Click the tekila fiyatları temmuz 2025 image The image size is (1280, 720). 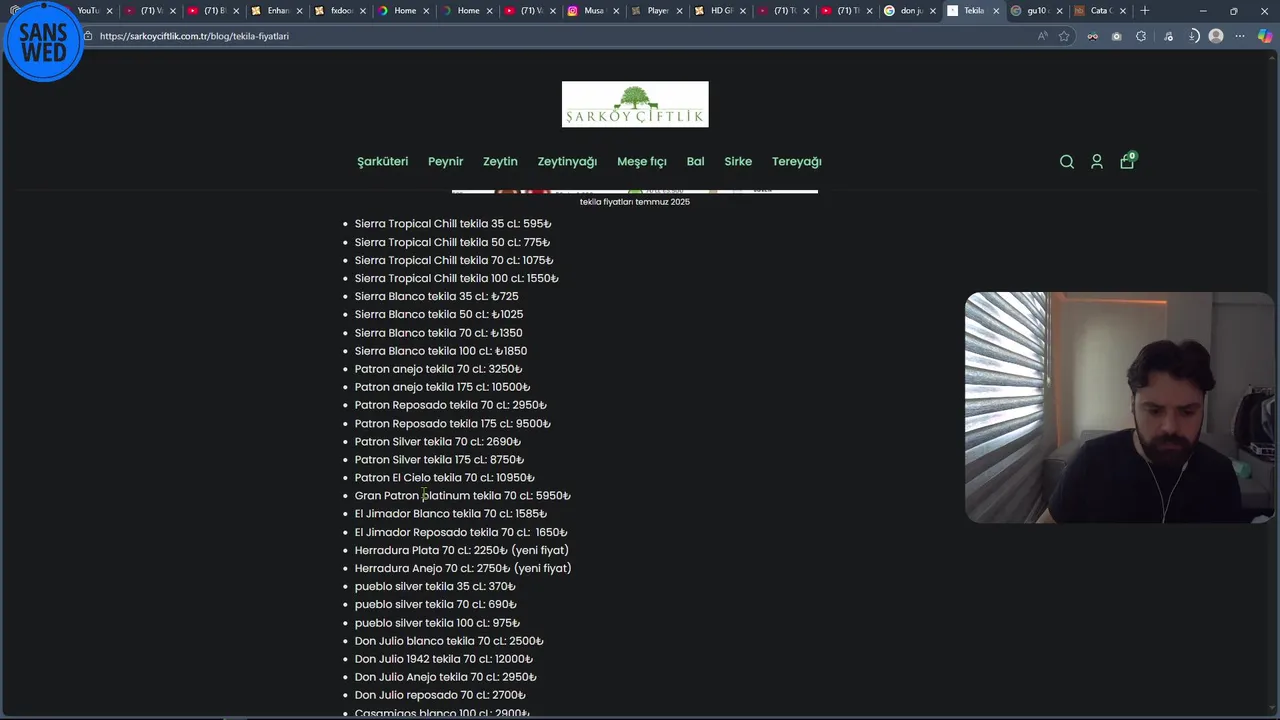coord(635,190)
